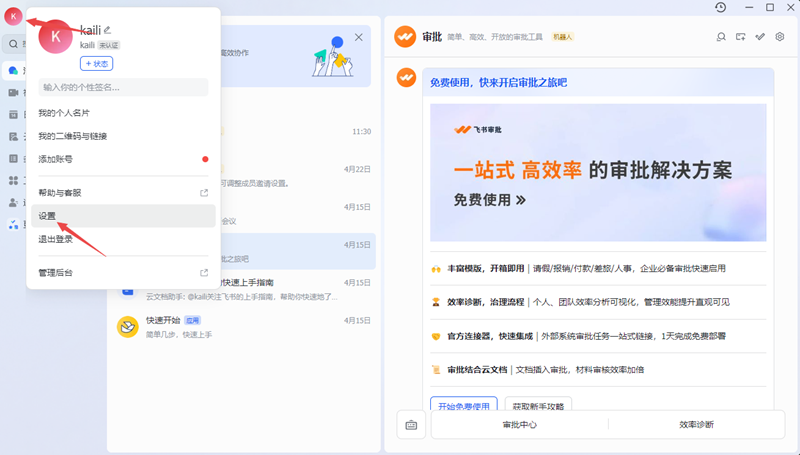Click the small K avatar in the sidebar
The width and height of the screenshot is (800, 455).
click(x=13, y=16)
